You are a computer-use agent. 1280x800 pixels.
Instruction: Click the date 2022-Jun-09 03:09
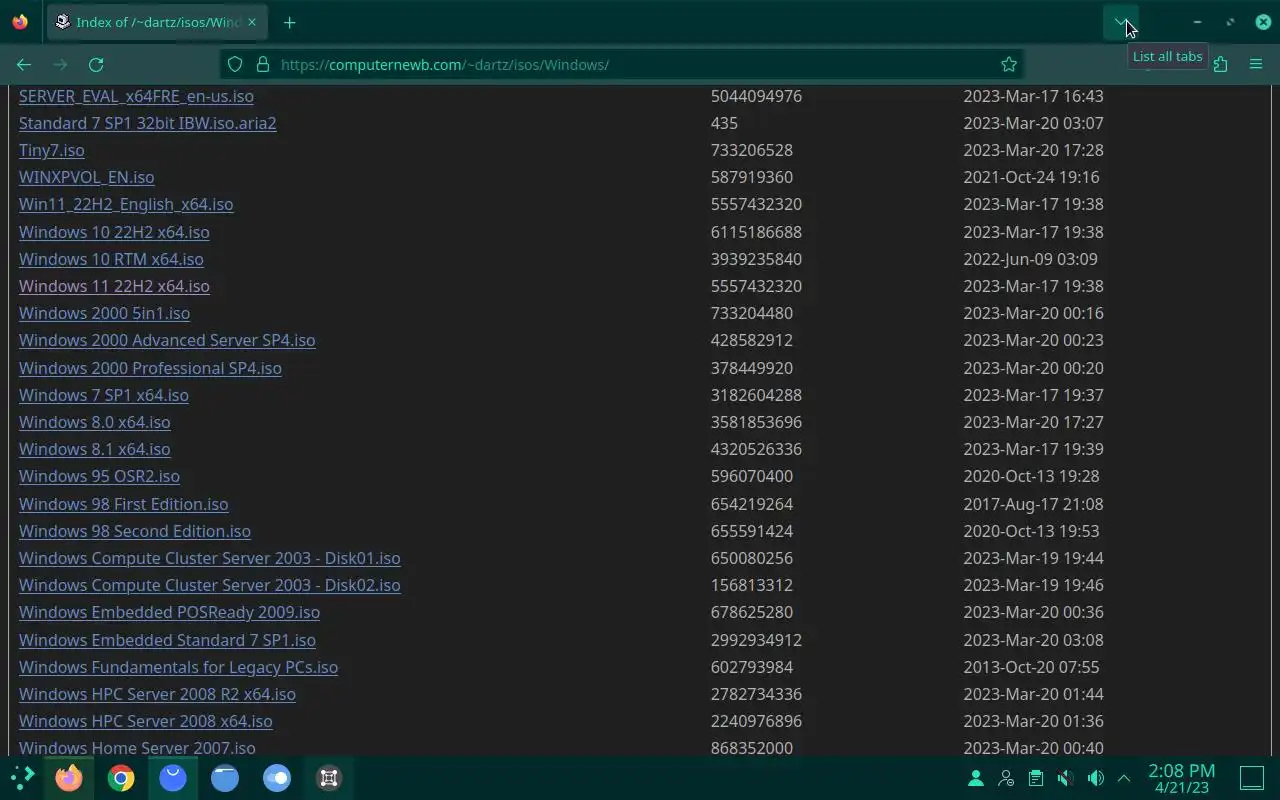coord(1030,259)
